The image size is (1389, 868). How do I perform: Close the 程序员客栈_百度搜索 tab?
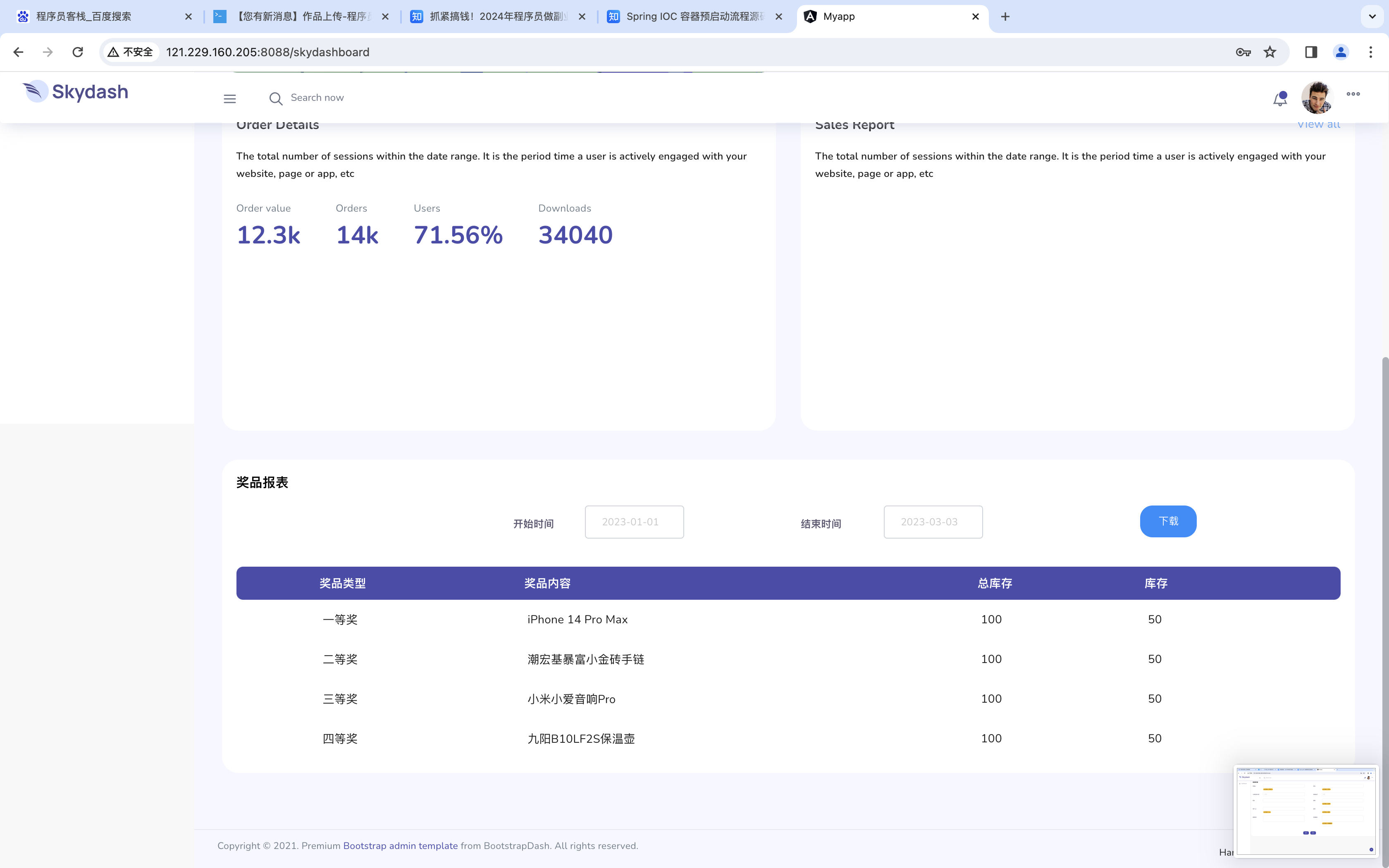[x=188, y=17]
